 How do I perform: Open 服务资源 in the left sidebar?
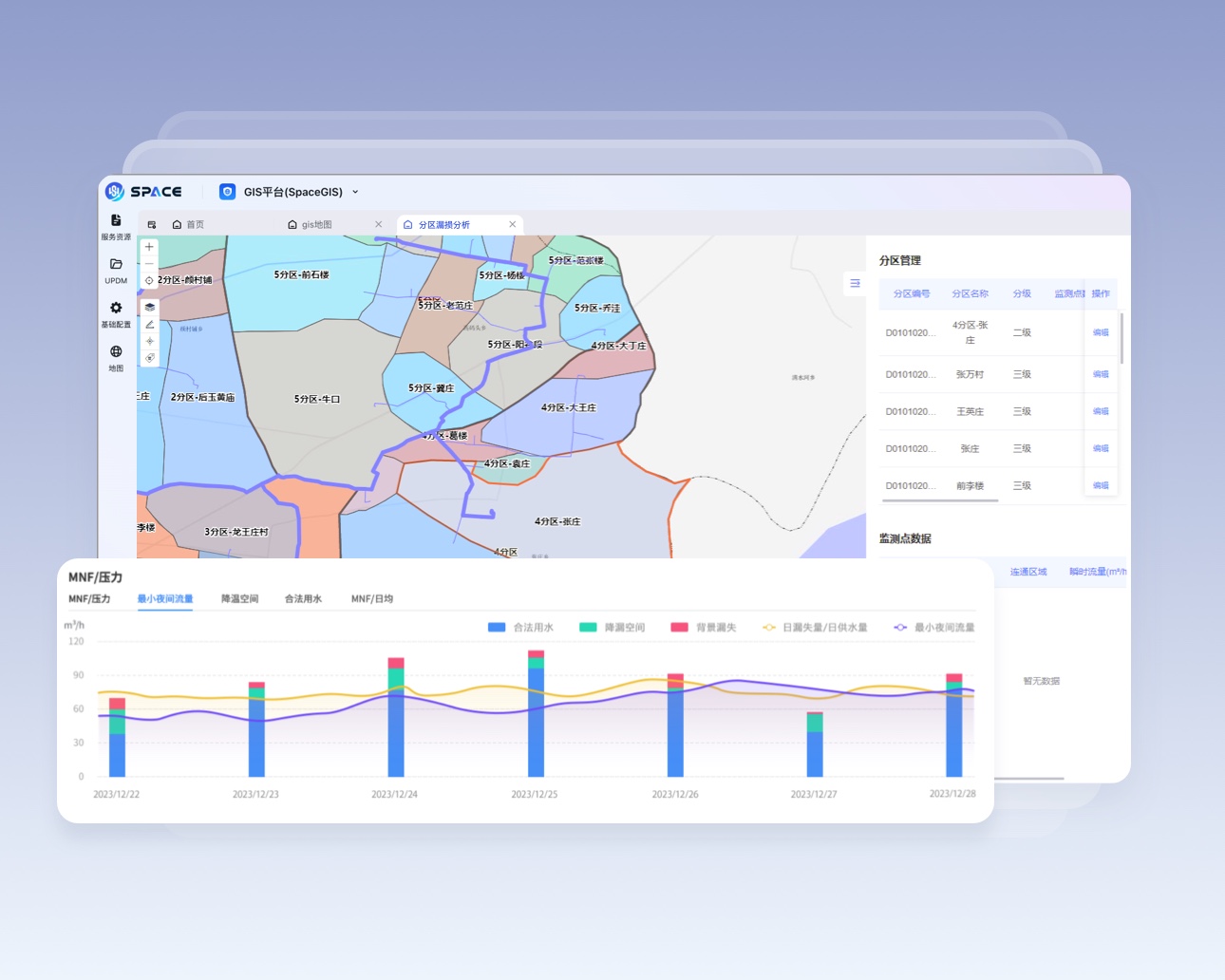tap(116, 226)
